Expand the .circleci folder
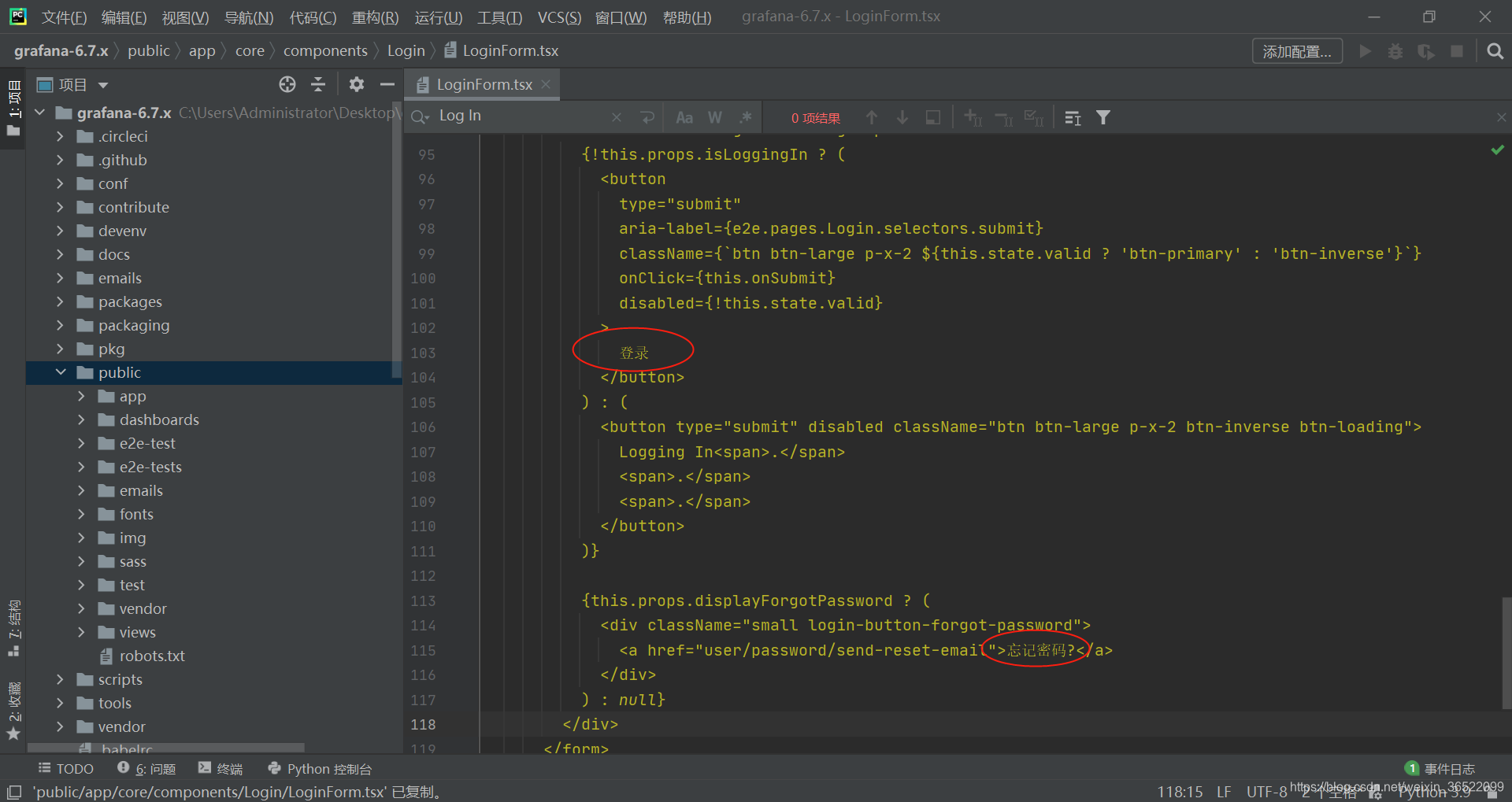This screenshot has height=802, width=1512. (60, 136)
